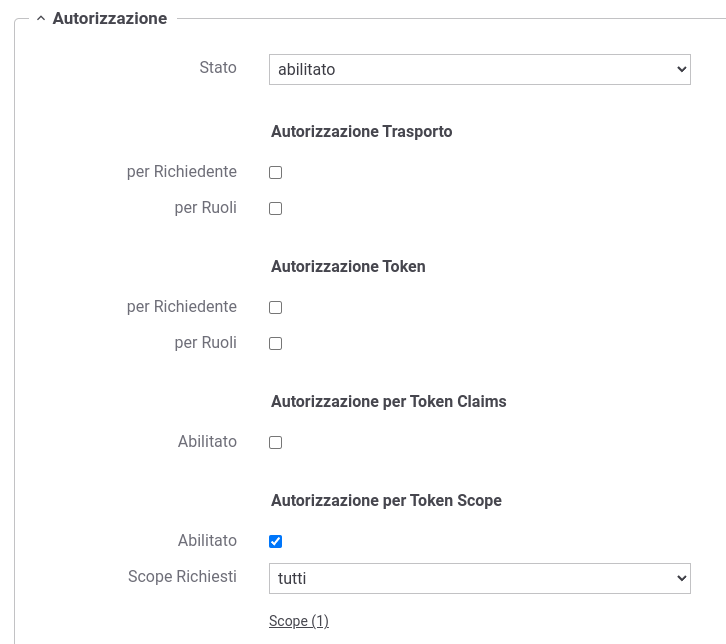This screenshot has height=644, width=726.
Task: Uncheck Abilitato for Autorizzazione per Token Scope
Action: [275, 541]
